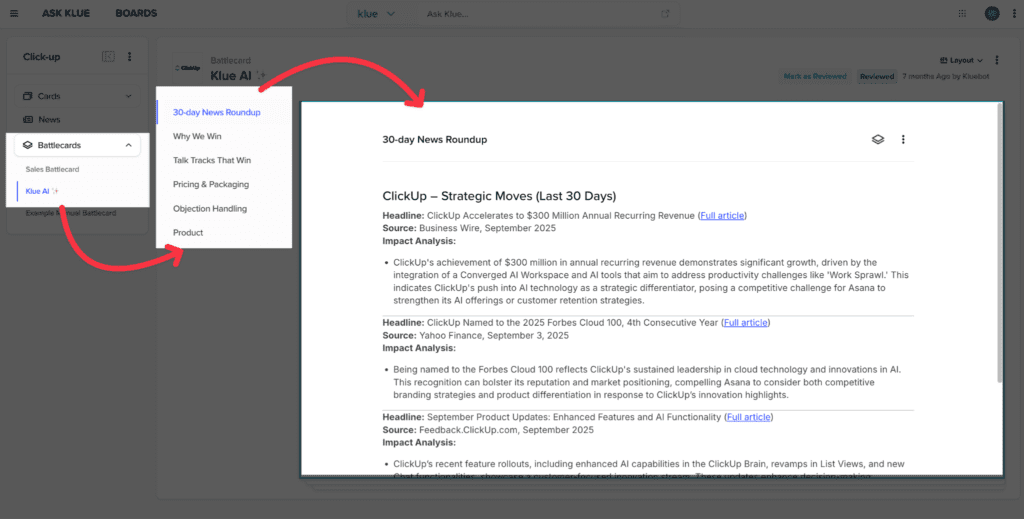Open Example Manual Battlecard item

pyautogui.click(x=71, y=213)
